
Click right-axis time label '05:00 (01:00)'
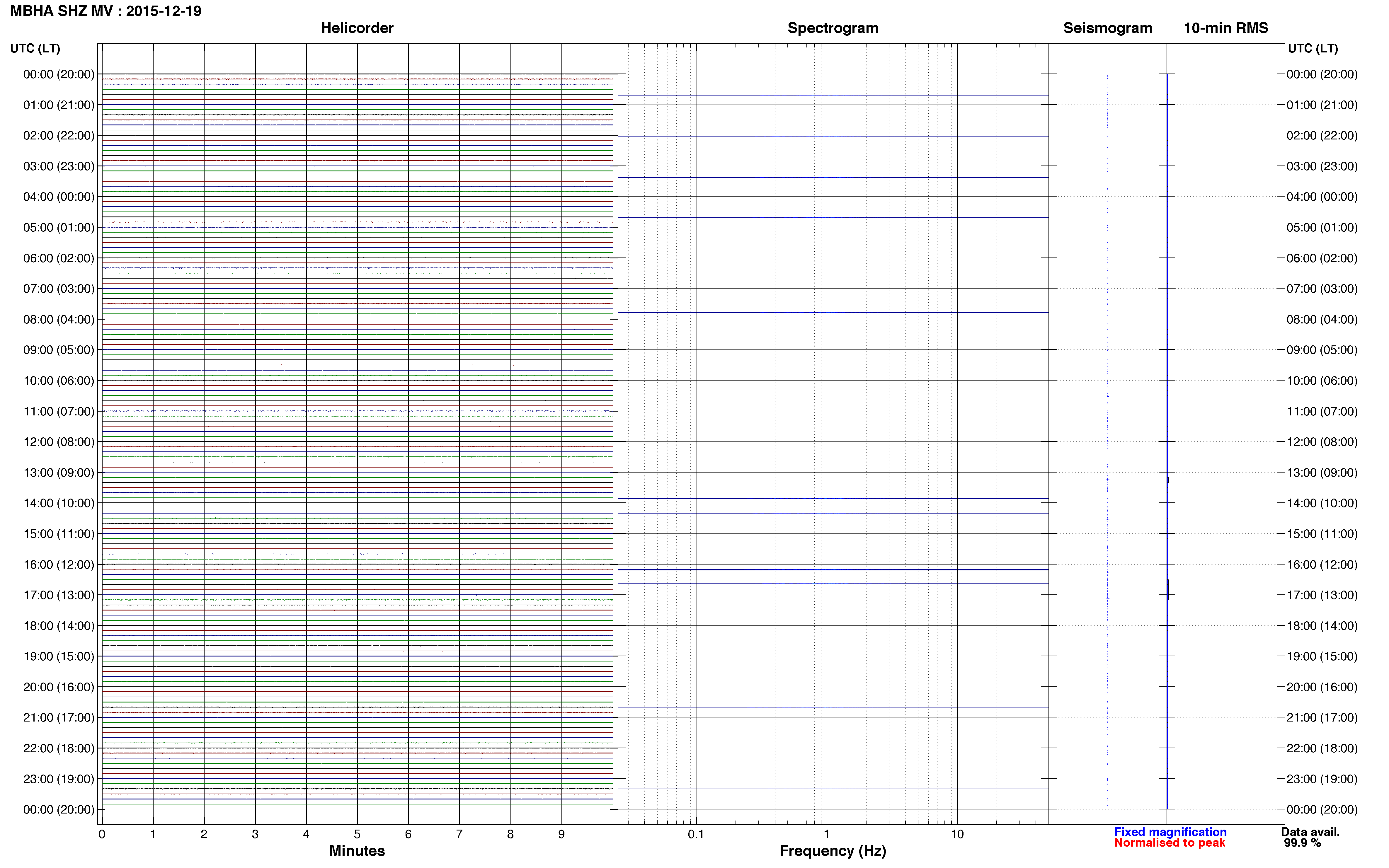coord(1322,227)
